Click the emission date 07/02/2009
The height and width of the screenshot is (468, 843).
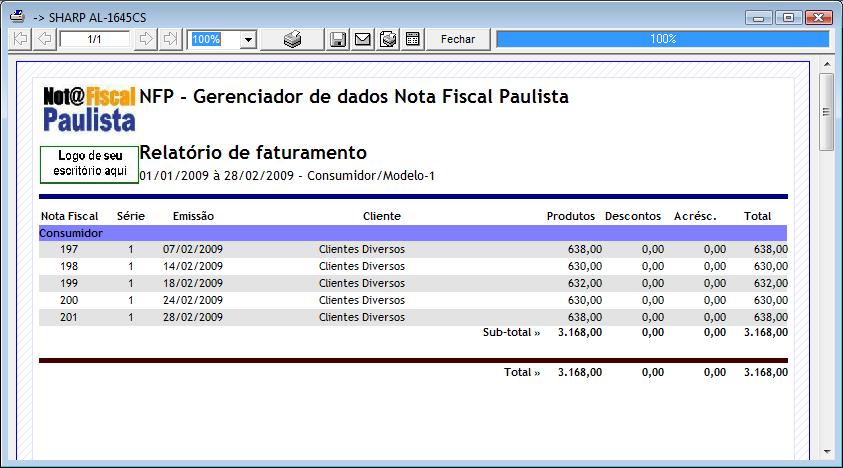coord(193,250)
